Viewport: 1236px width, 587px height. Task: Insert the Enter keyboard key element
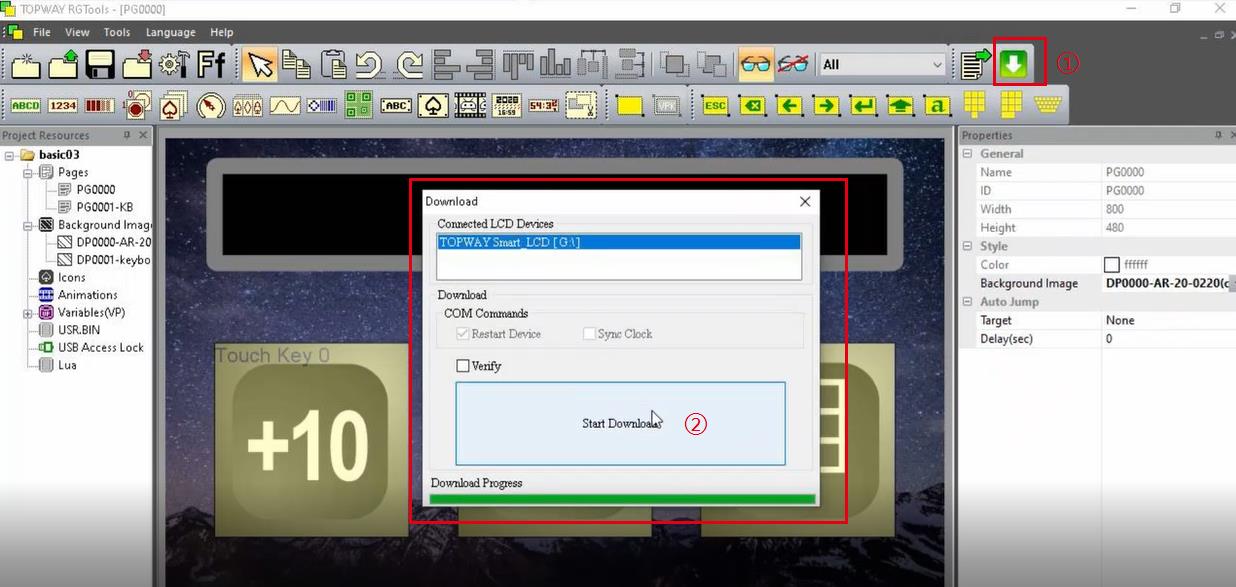[x=863, y=105]
